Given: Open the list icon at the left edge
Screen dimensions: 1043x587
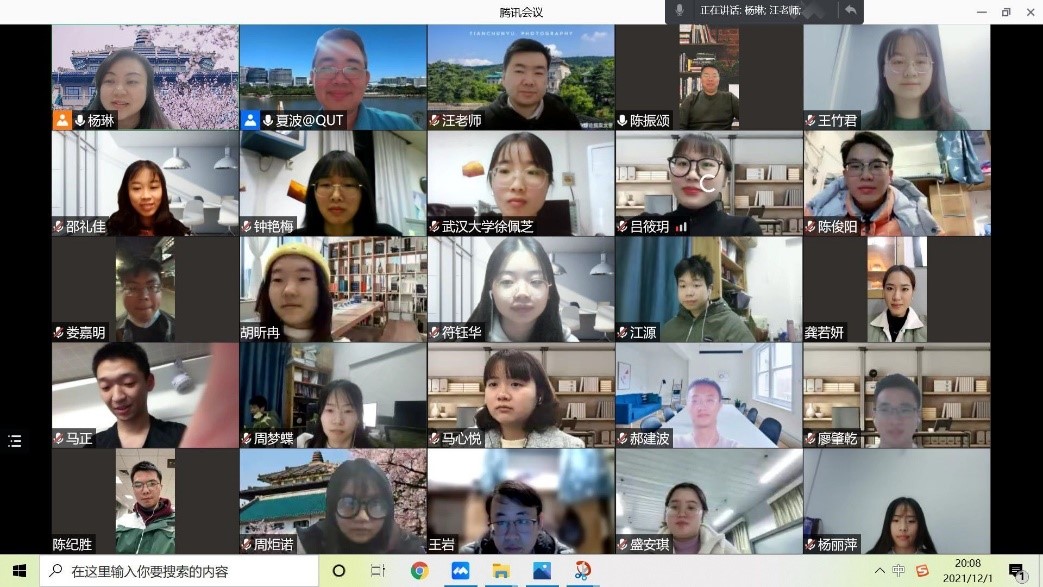Looking at the screenshot, I should pyautogui.click(x=15, y=441).
